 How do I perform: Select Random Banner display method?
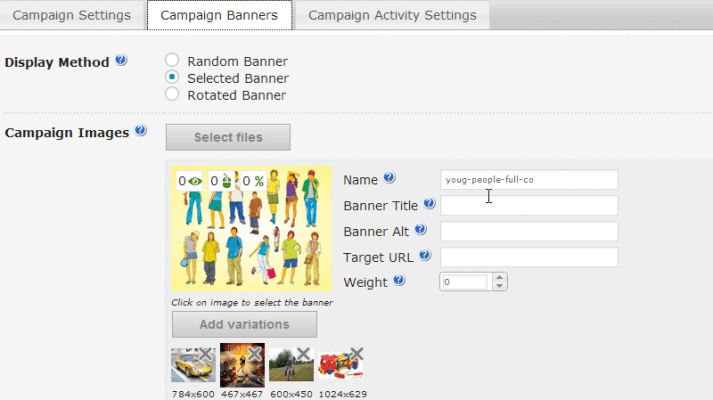point(172,61)
